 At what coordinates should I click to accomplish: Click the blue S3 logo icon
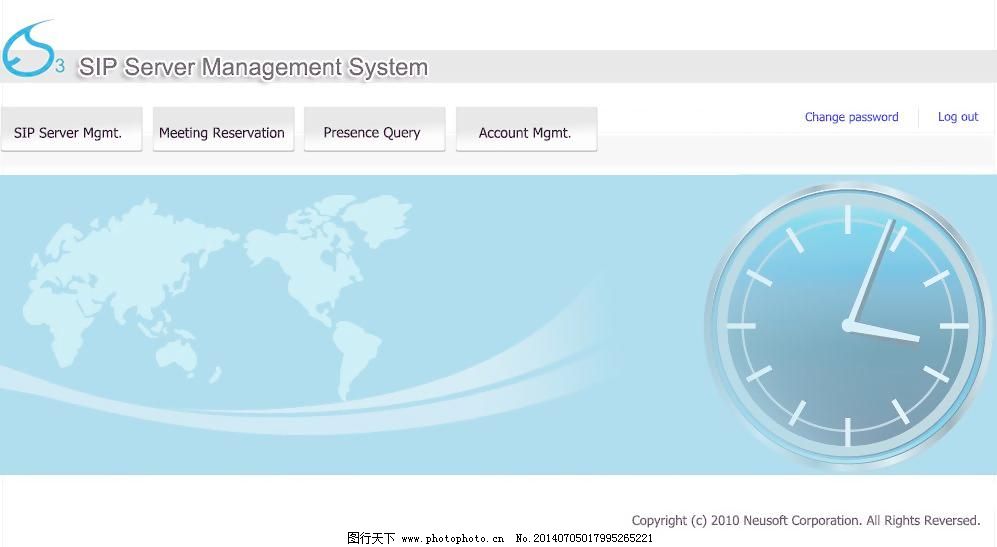pos(30,51)
